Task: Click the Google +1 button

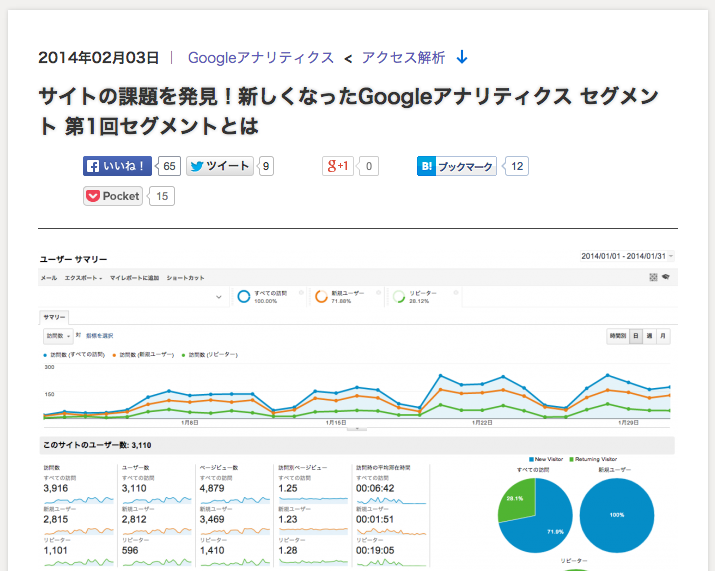Action: tap(338, 166)
